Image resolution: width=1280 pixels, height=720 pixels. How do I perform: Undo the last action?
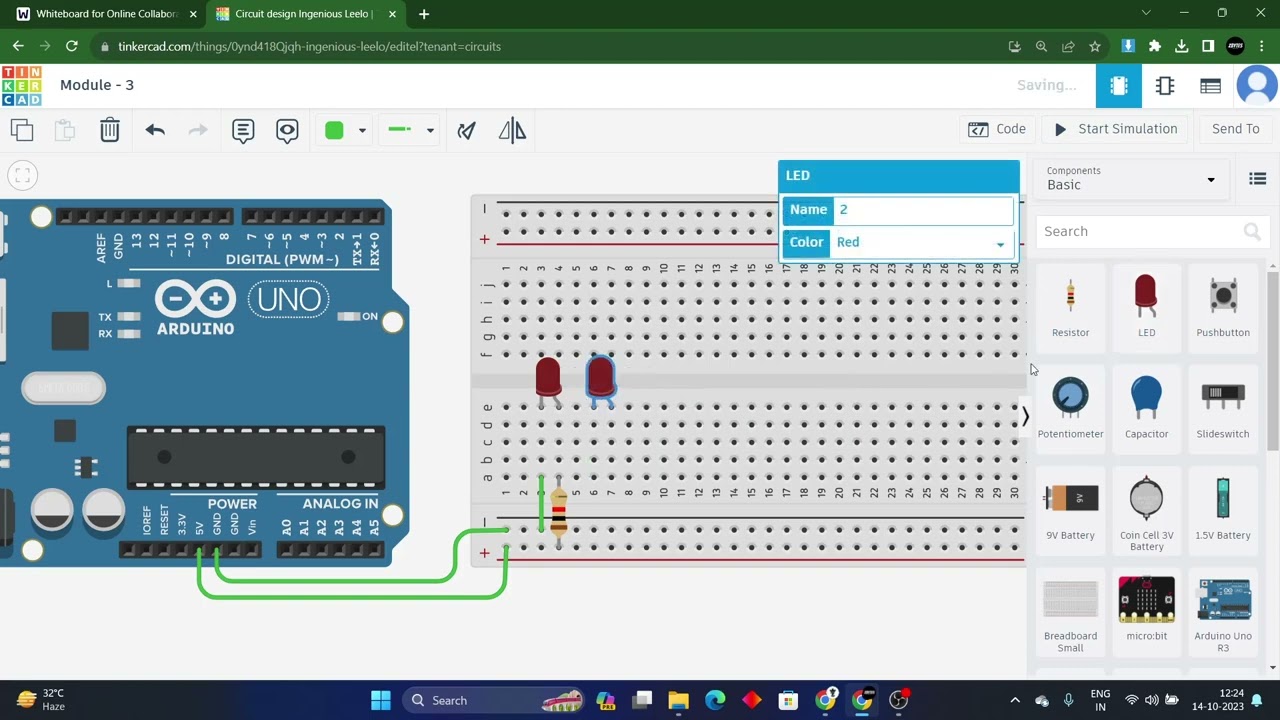click(x=155, y=130)
